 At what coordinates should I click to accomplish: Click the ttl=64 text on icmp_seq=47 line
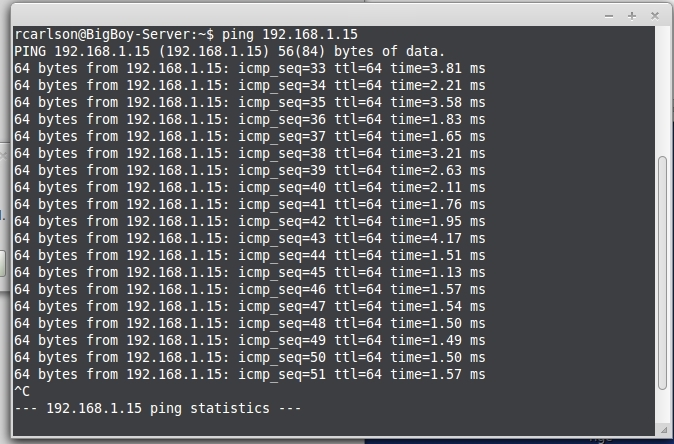click(x=358, y=306)
